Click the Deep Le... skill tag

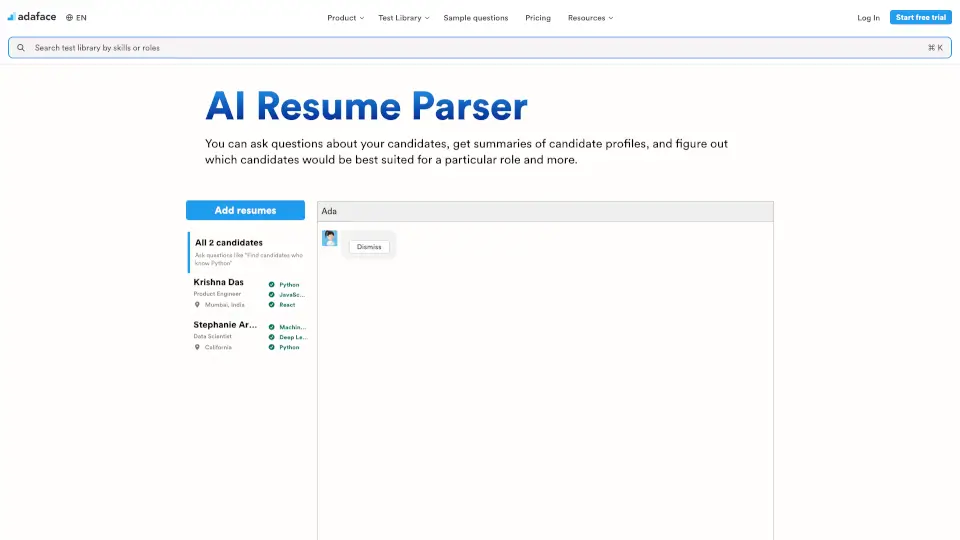point(293,337)
